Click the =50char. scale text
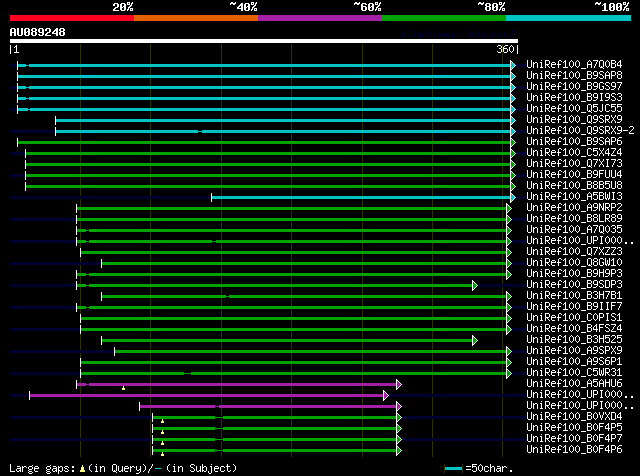640x476 pixels. 489,468
